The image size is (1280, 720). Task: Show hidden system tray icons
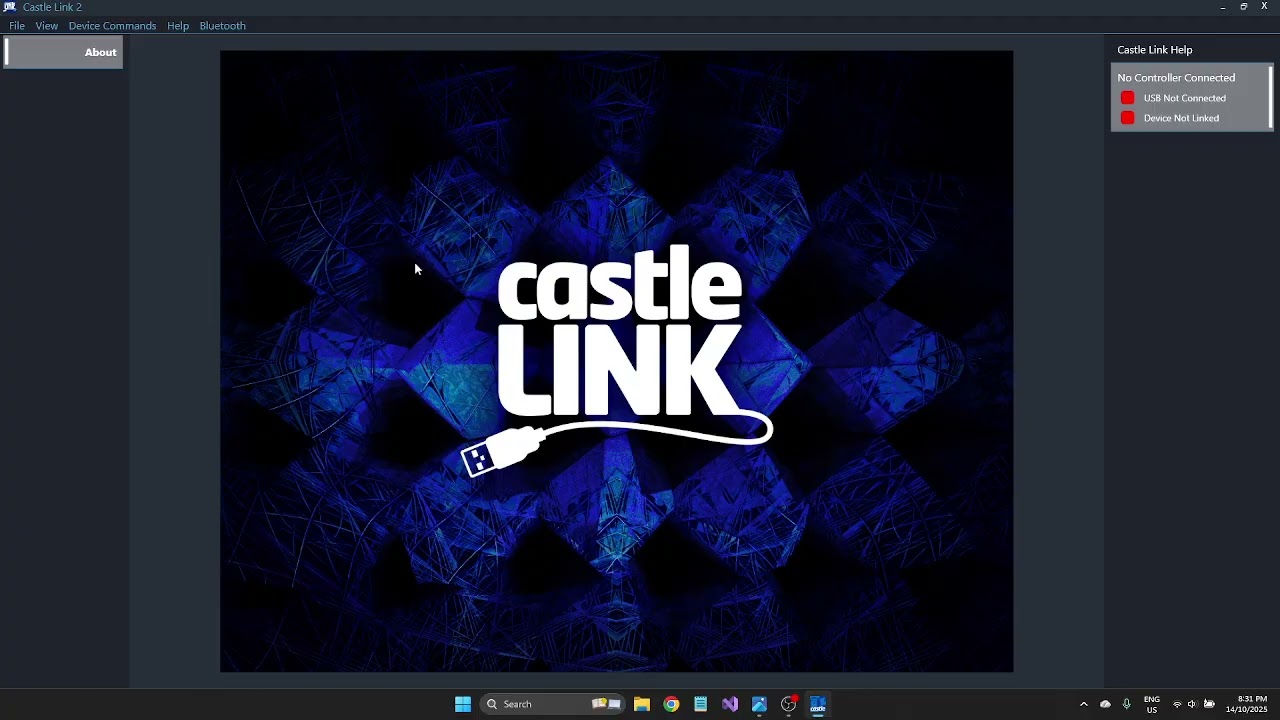[x=1083, y=704]
